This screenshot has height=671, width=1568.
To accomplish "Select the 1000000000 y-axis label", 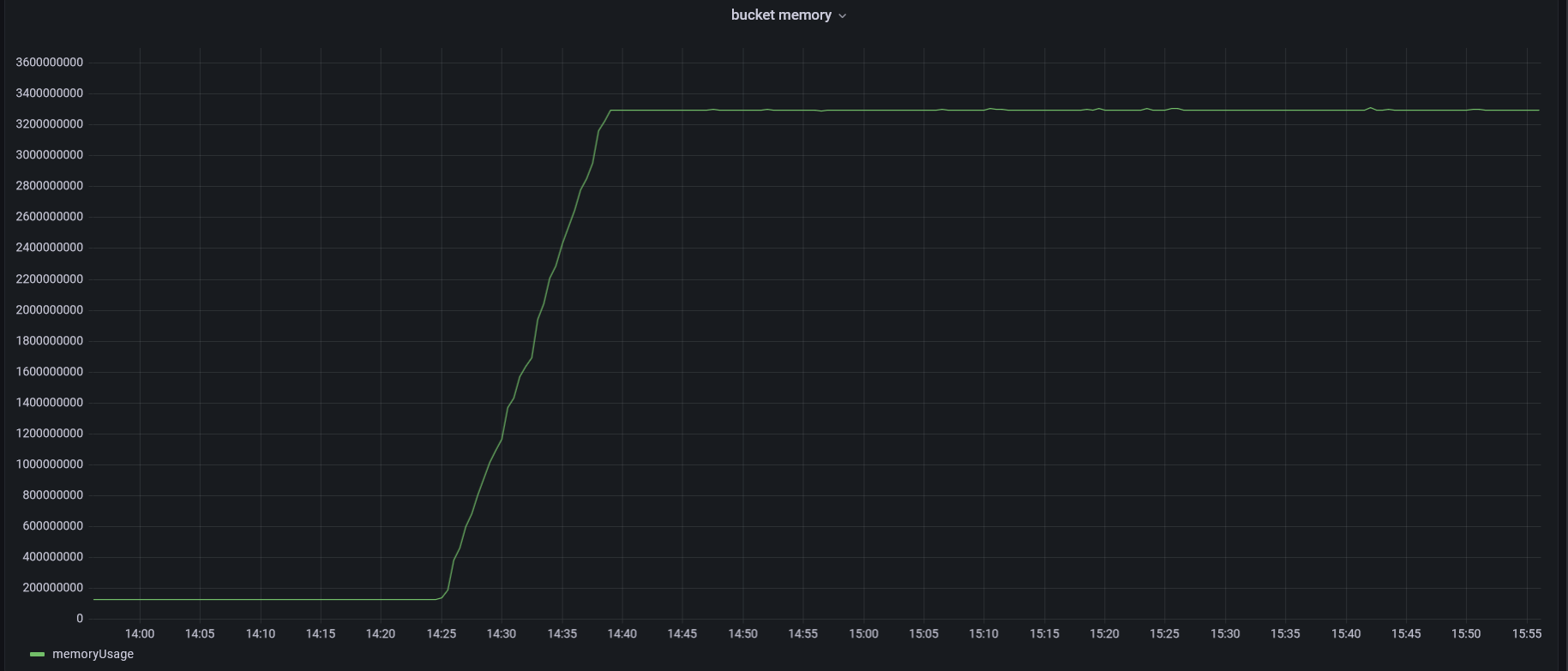I will (50, 464).
